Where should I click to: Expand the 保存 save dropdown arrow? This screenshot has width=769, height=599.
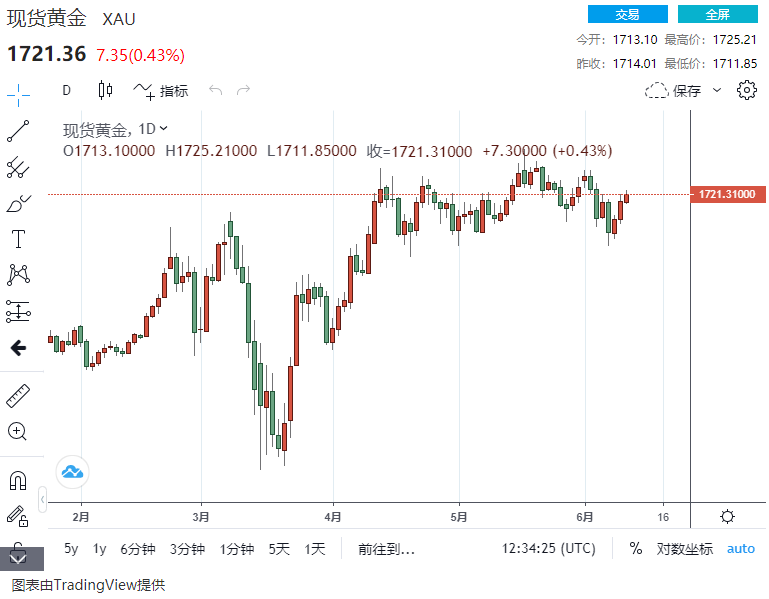[716, 90]
